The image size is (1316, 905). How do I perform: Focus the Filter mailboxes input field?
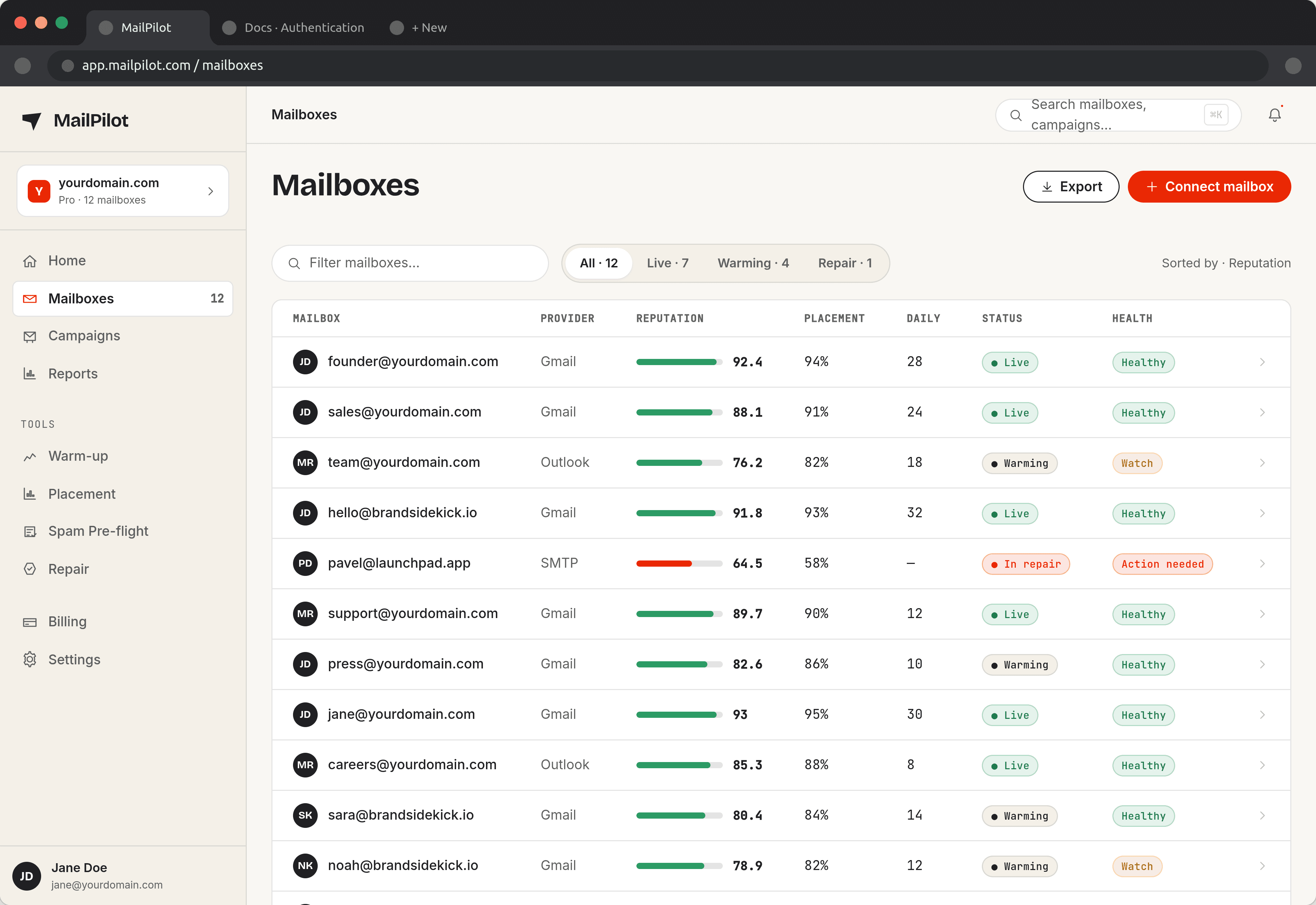[x=410, y=263]
